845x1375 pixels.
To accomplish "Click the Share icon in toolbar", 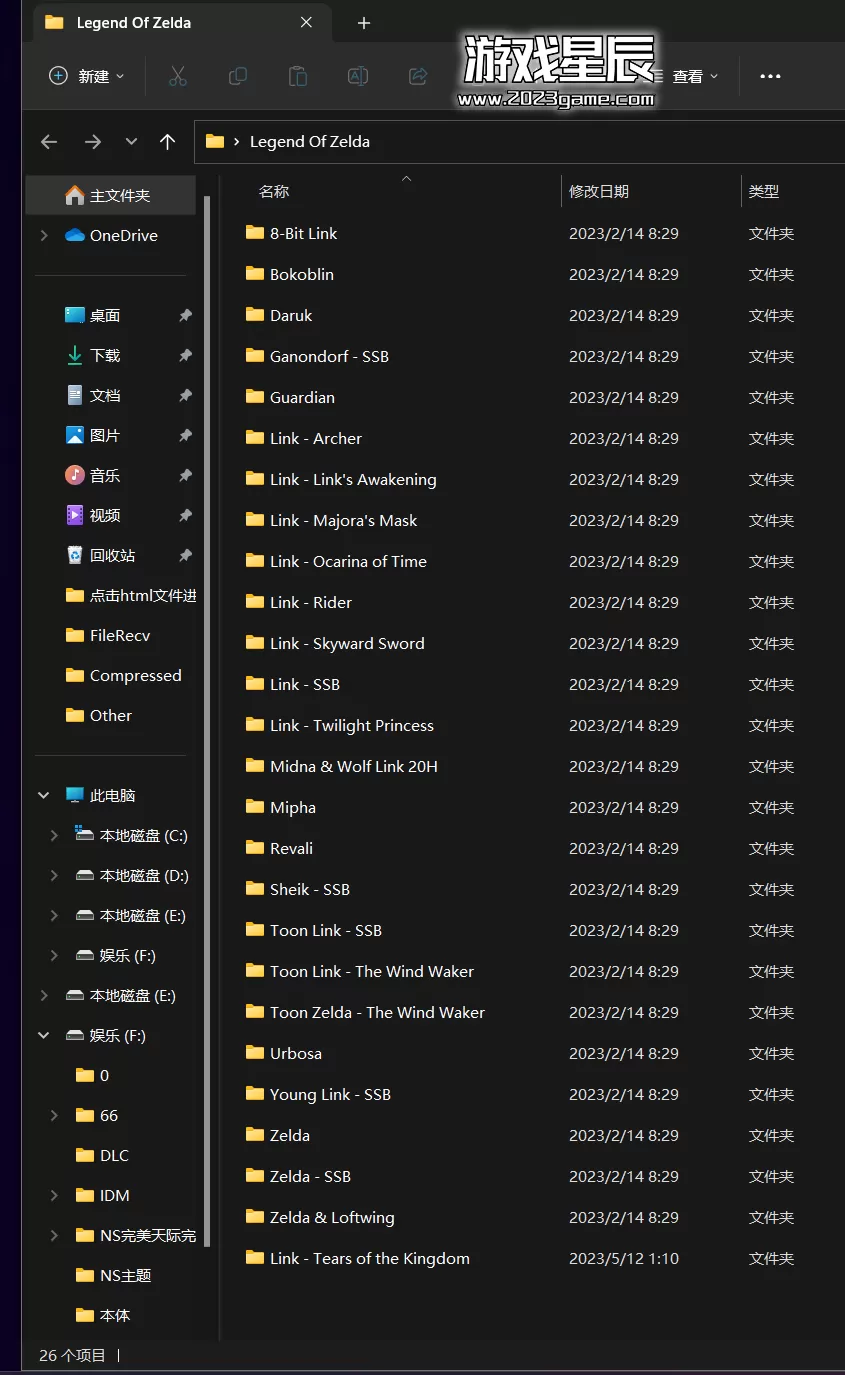I will [418, 76].
